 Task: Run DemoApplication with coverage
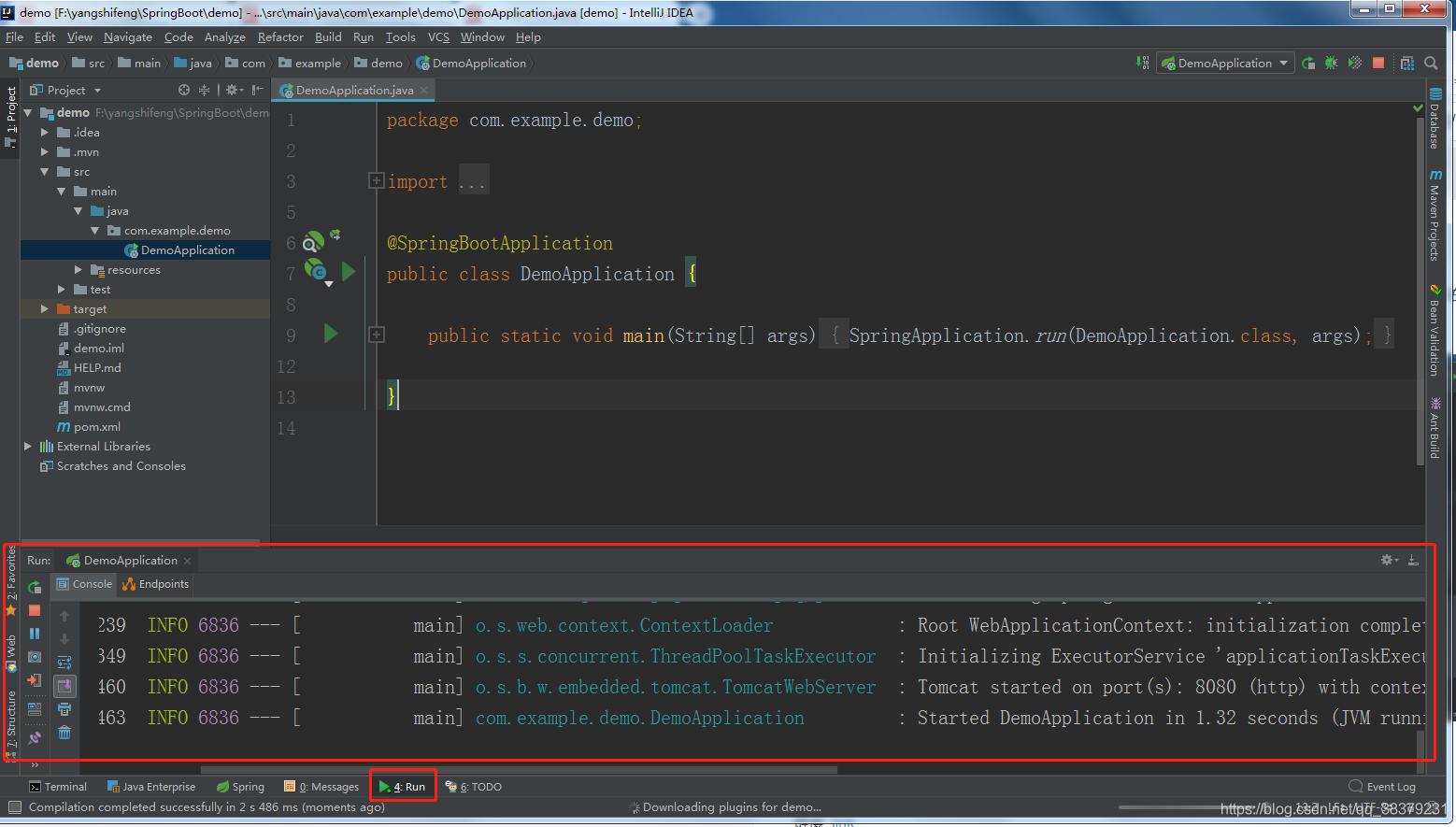[1355, 63]
